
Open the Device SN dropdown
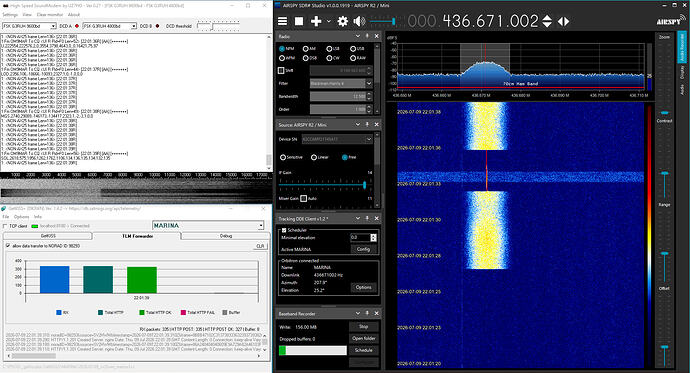click(337, 139)
